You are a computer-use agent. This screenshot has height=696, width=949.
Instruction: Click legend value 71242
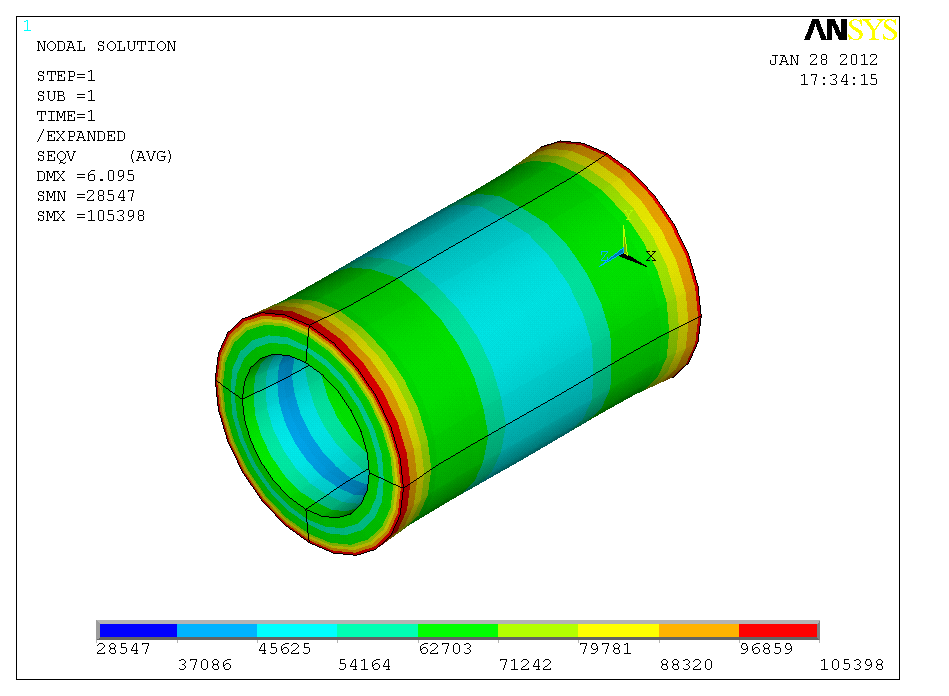pos(525,665)
